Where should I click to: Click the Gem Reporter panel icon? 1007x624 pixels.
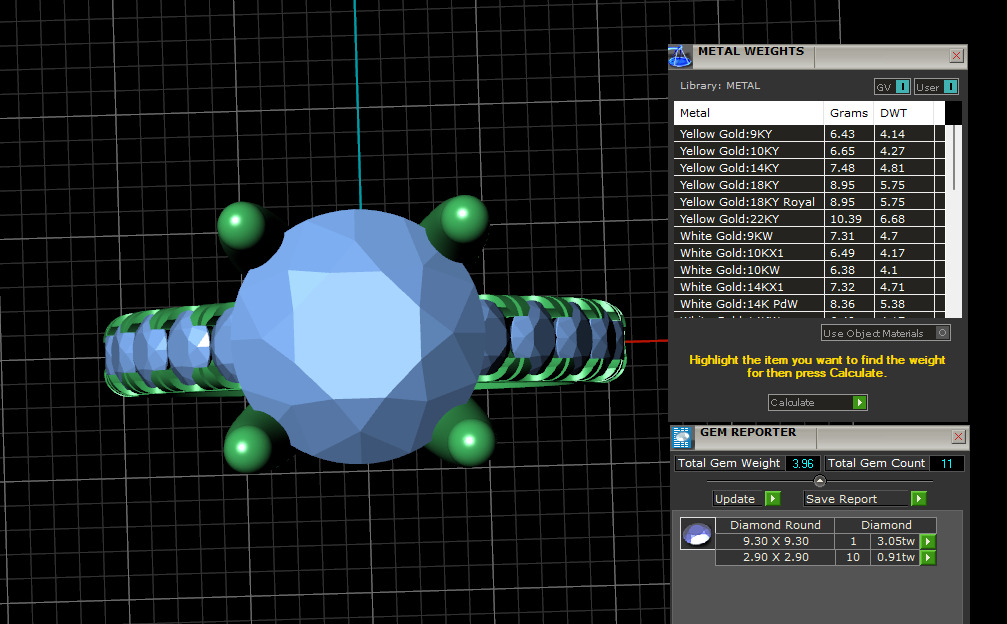[681, 438]
